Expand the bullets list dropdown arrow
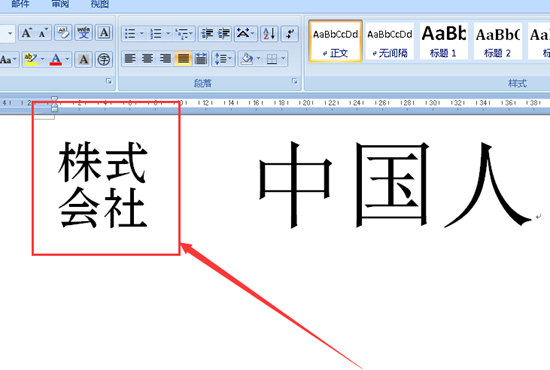 [x=142, y=34]
